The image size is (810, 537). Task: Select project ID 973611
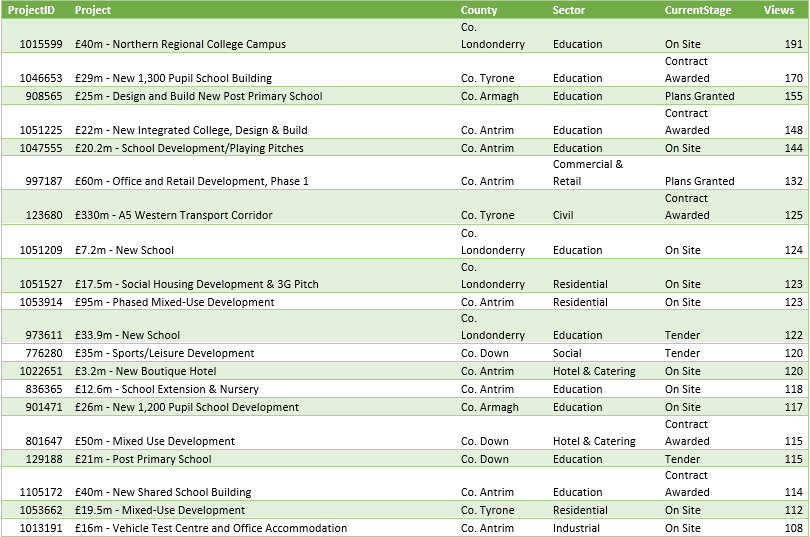point(44,336)
